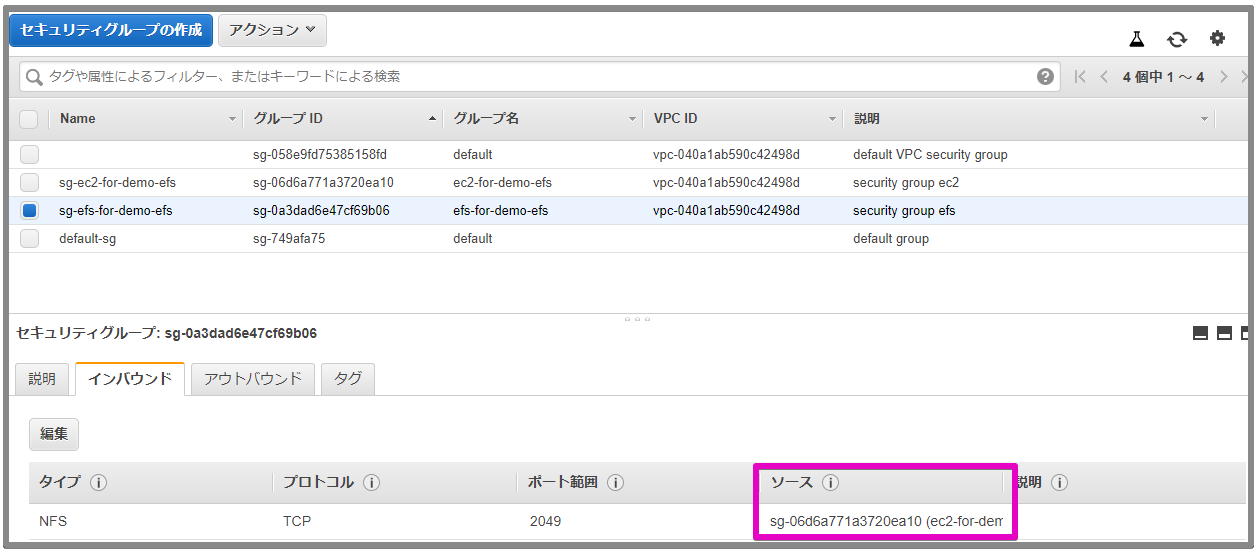Open the 説明 column dropdown arrow
The width and height of the screenshot is (1259, 552).
click(x=1204, y=119)
